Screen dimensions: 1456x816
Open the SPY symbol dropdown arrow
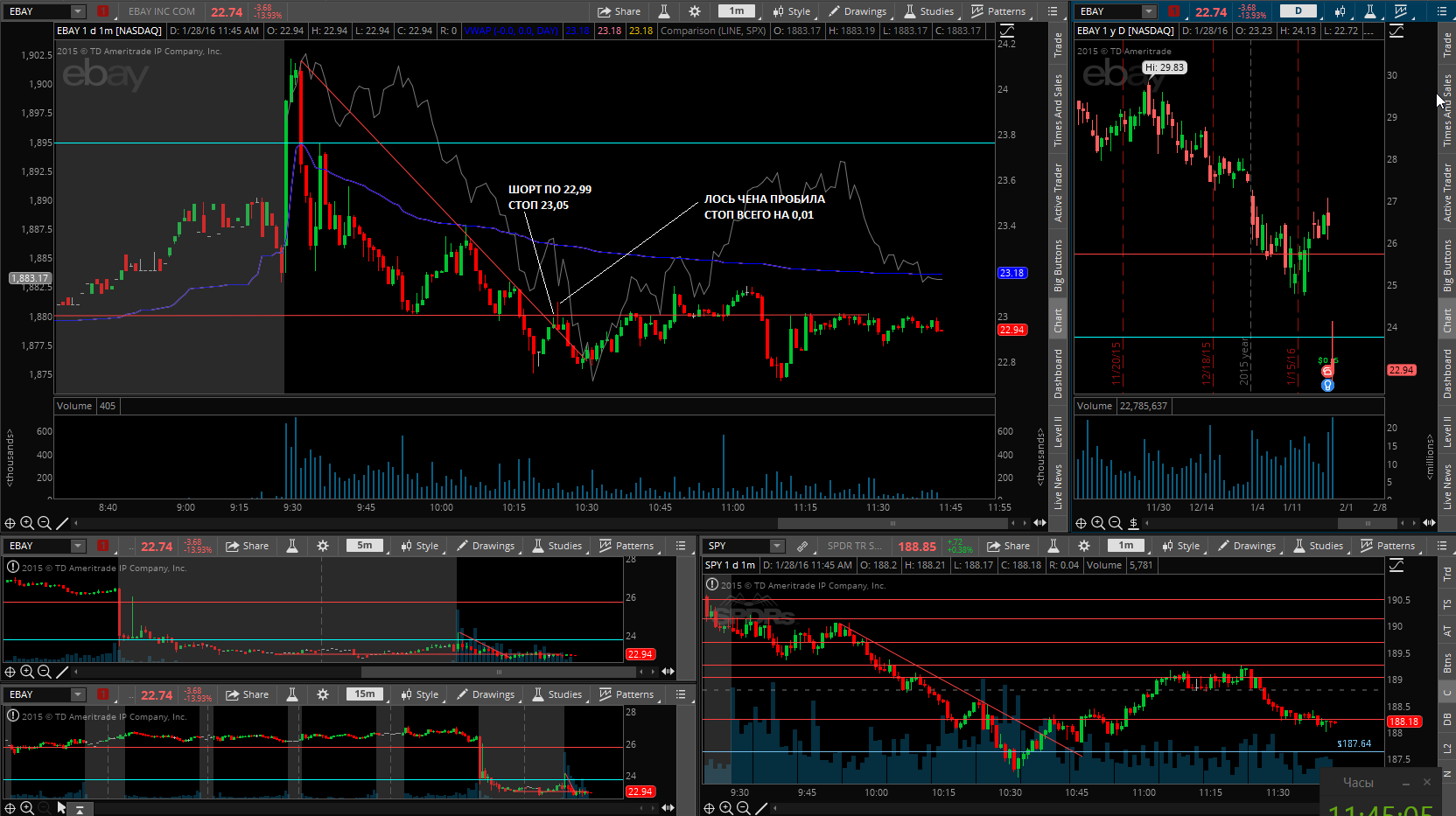[x=776, y=546]
